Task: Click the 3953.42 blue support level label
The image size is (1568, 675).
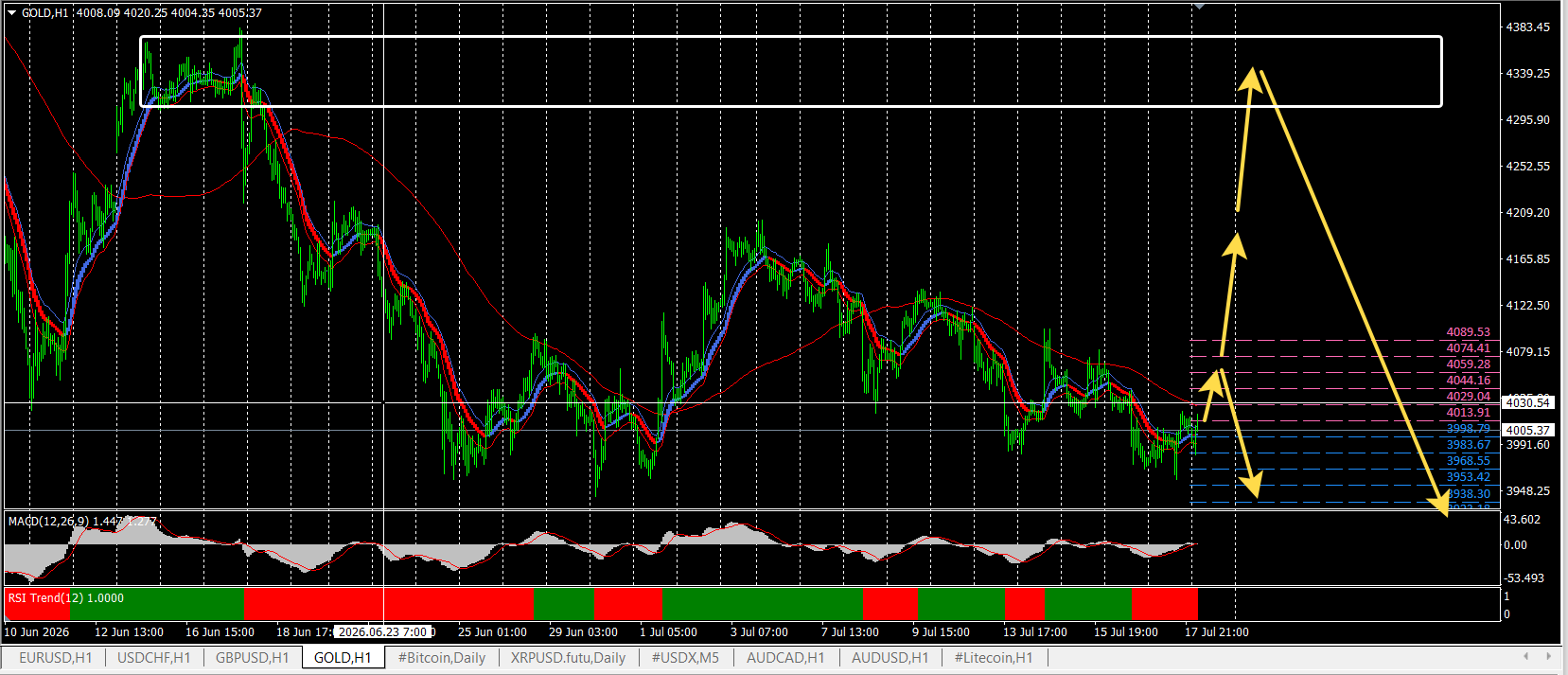Action: tap(1468, 477)
